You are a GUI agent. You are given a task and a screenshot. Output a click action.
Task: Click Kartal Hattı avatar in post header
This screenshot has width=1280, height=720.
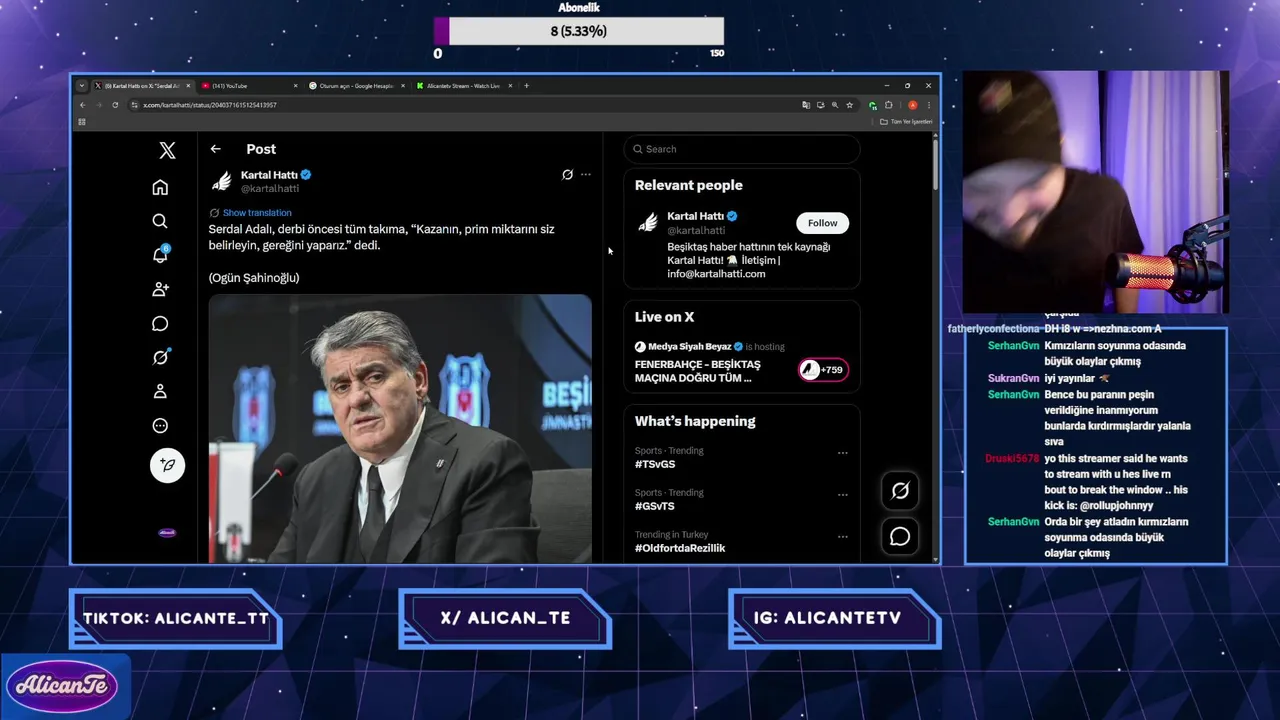tap(221, 181)
